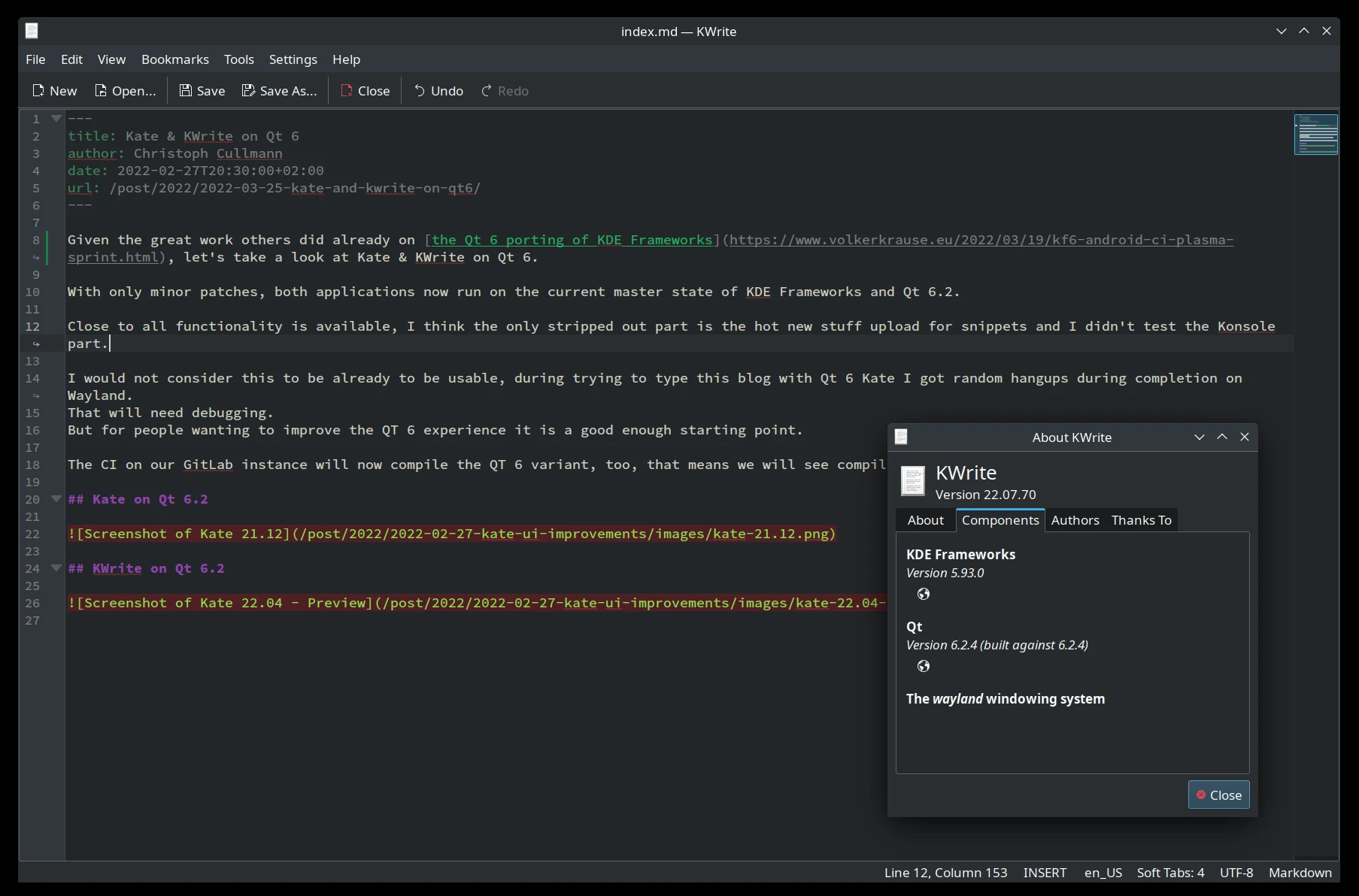
Task: Click 'Version 22.07.70' text in About dialog
Action: click(985, 495)
